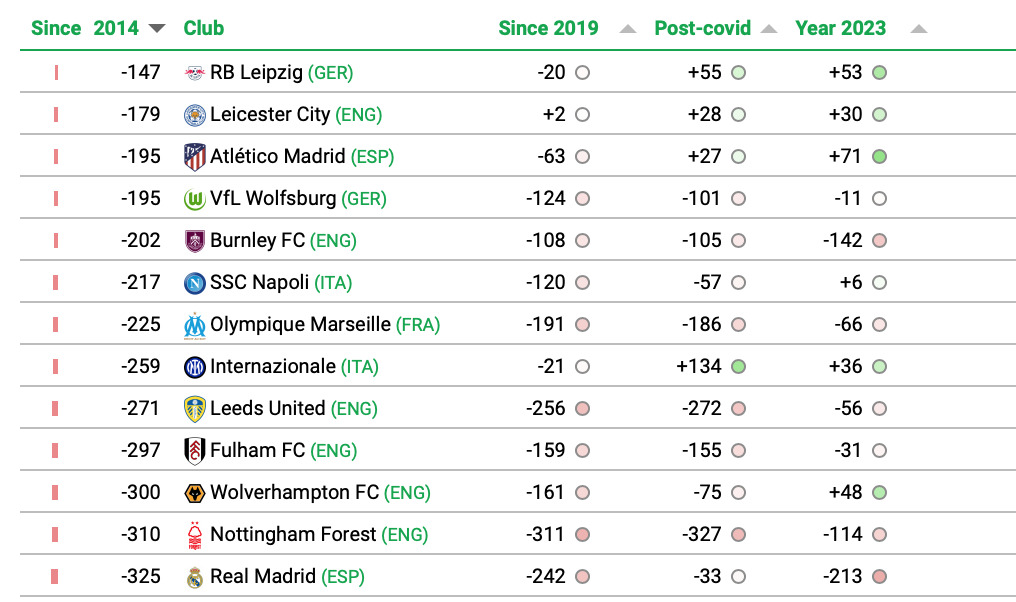Sort ascending by Since 2019 arrow

pos(627,29)
